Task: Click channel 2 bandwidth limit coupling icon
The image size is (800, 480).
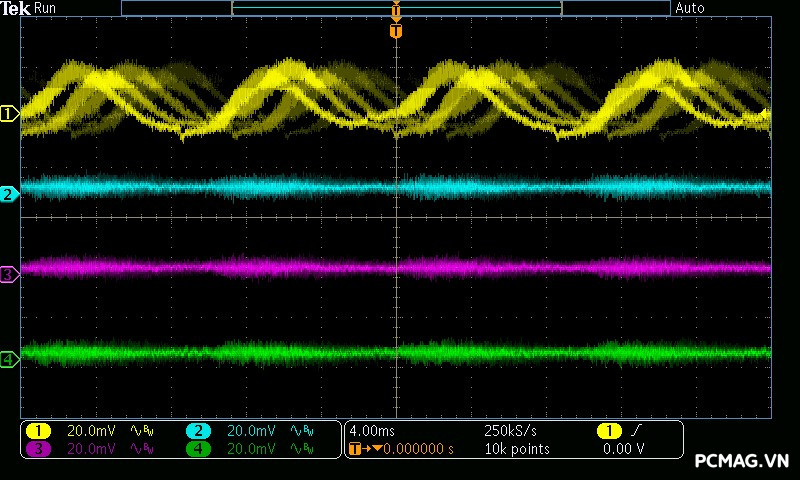Action: (300, 430)
